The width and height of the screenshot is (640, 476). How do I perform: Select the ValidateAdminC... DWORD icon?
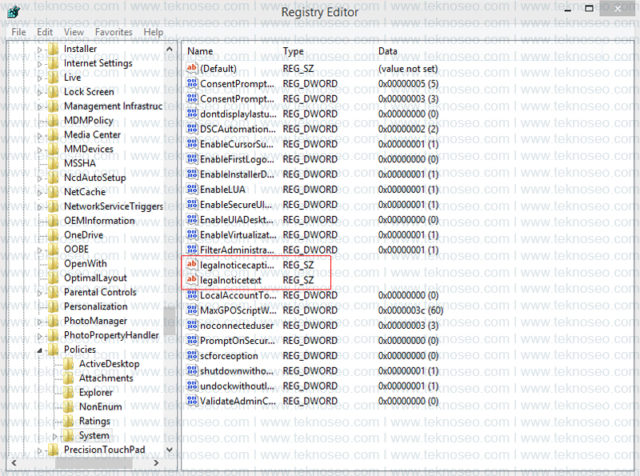tap(192, 400)
